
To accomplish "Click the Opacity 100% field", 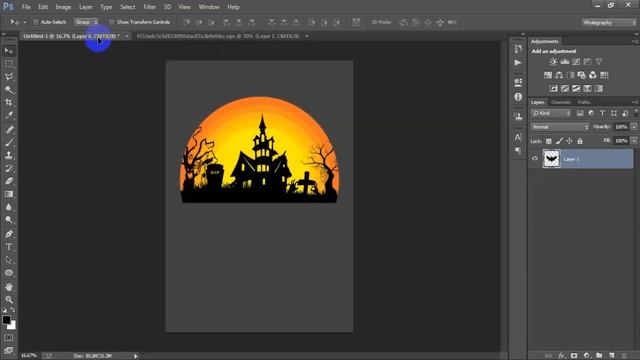I will tap(621, 127).
